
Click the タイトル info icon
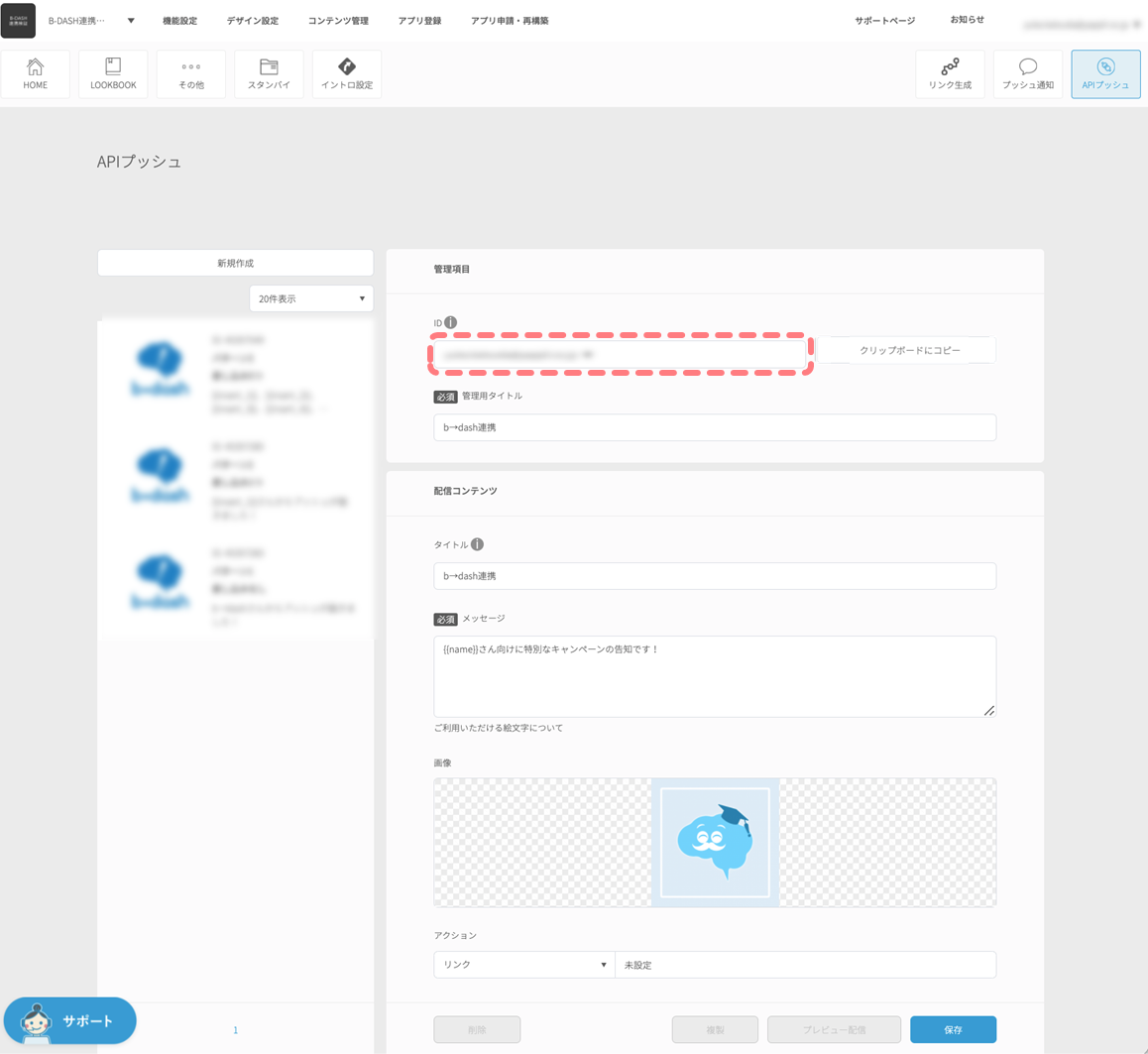[477, 544]
